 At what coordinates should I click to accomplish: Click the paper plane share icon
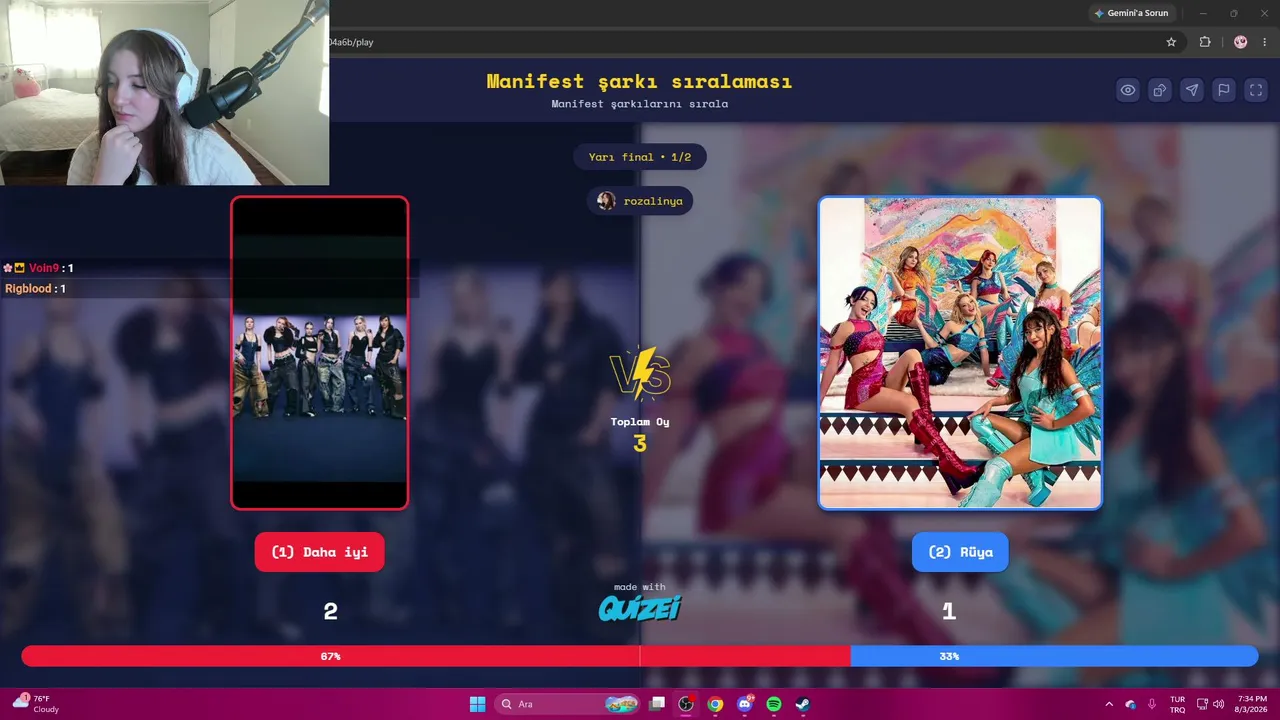1192,90
